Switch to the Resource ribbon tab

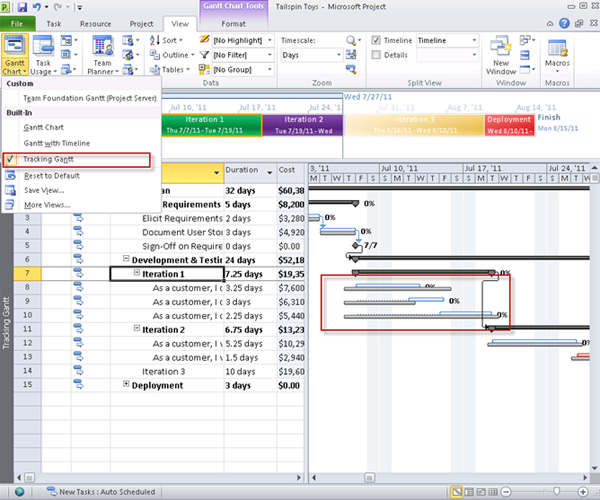coord(96,22)
